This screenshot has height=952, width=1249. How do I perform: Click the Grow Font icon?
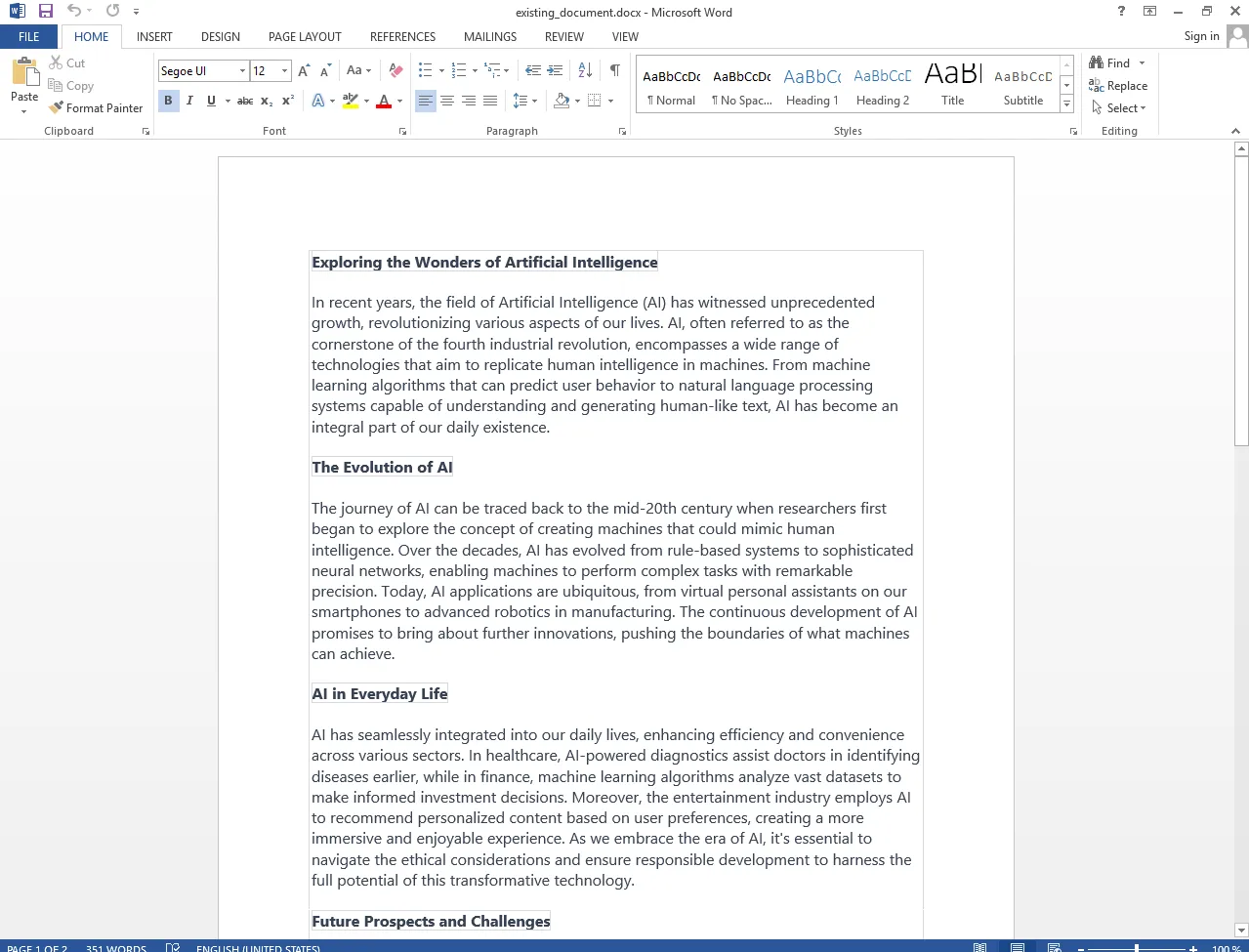click(304, 70)
